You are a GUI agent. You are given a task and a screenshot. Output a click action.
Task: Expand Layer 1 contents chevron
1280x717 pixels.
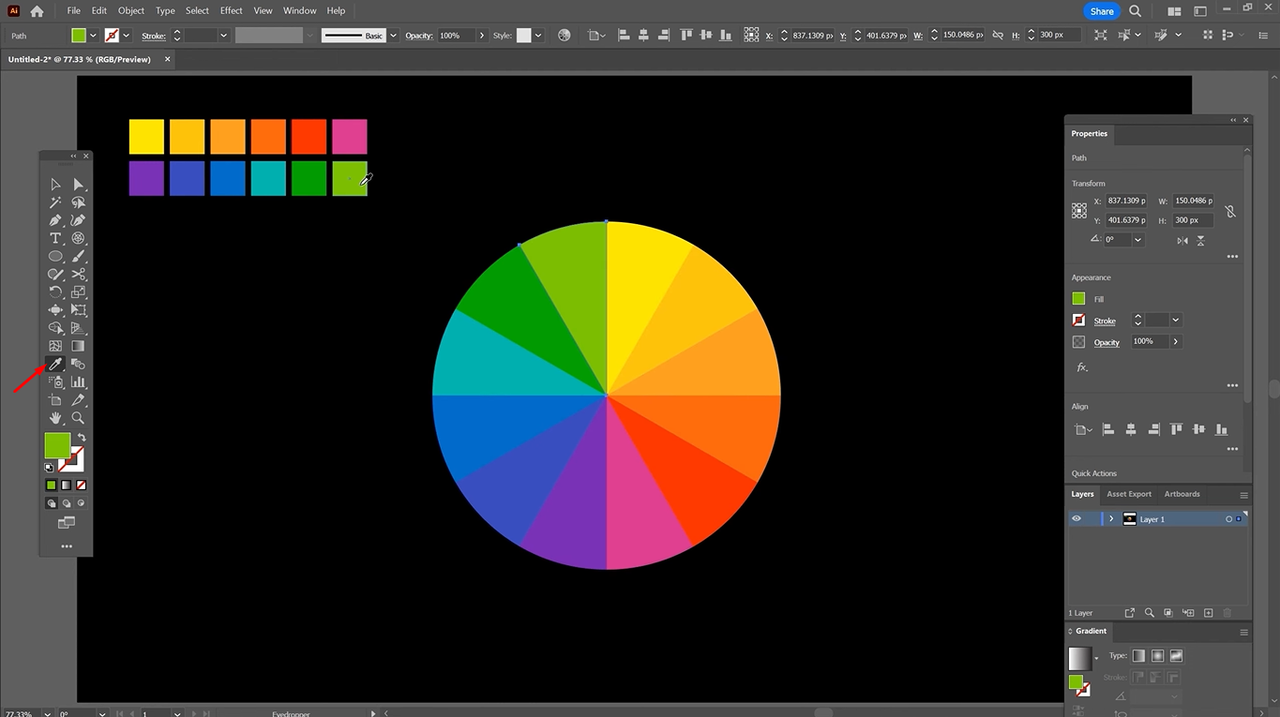[1111, 519]
